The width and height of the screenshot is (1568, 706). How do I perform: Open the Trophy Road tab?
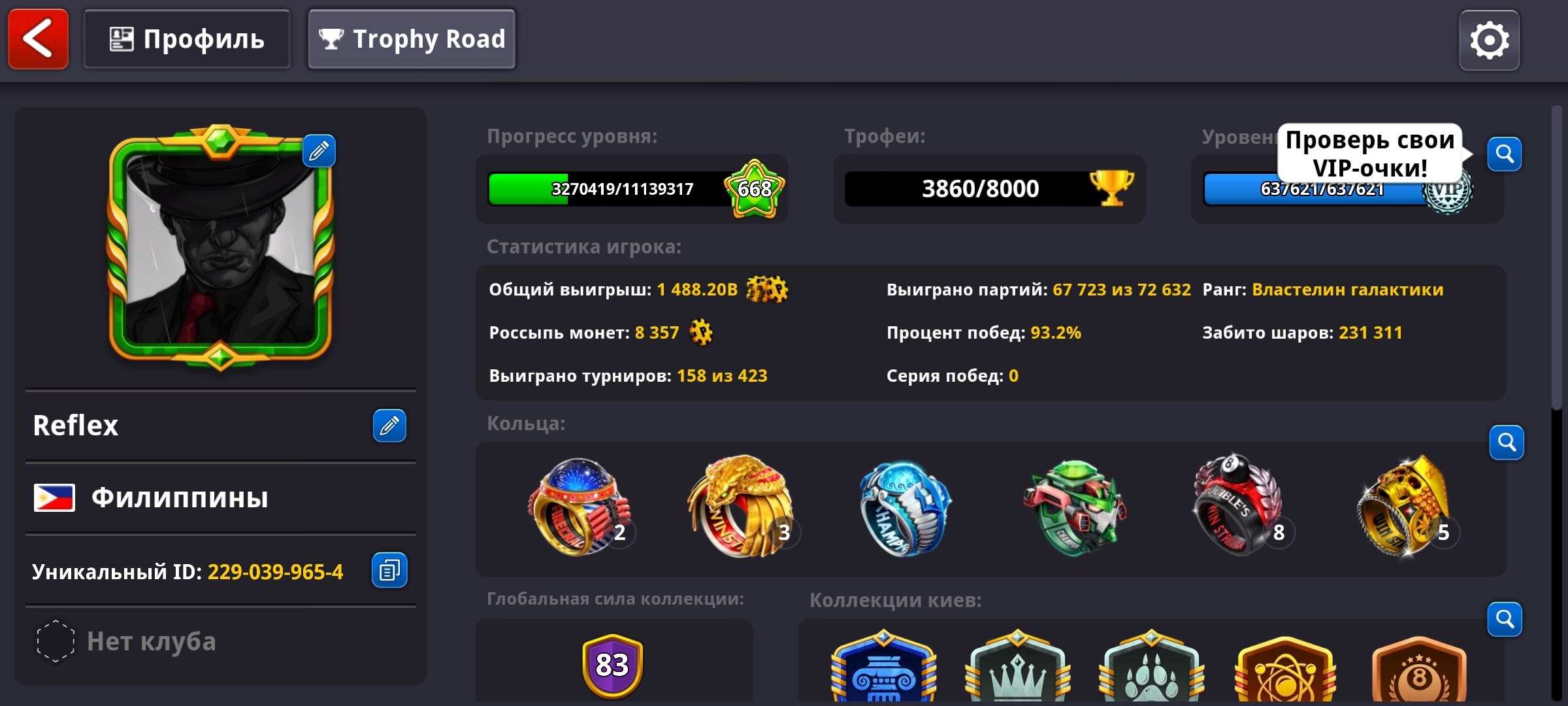[412, 39]
